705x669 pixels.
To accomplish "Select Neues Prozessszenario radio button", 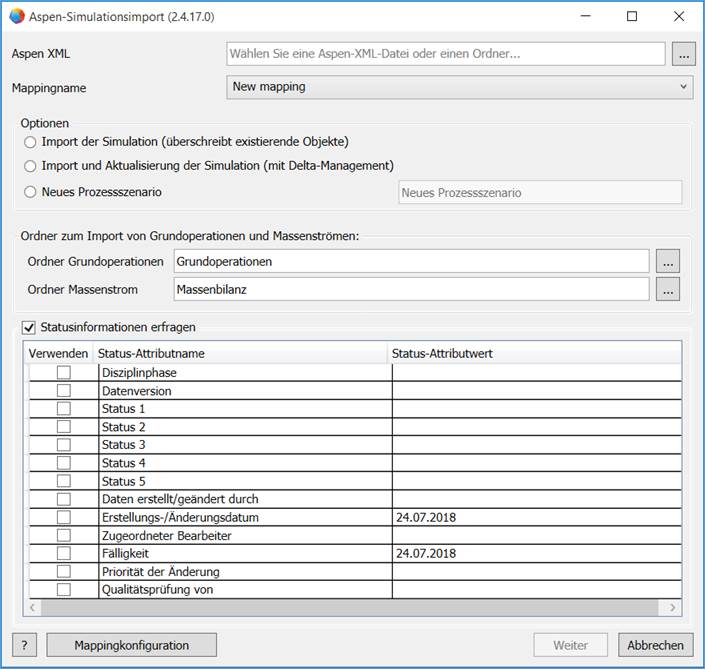I will point(30,192).
